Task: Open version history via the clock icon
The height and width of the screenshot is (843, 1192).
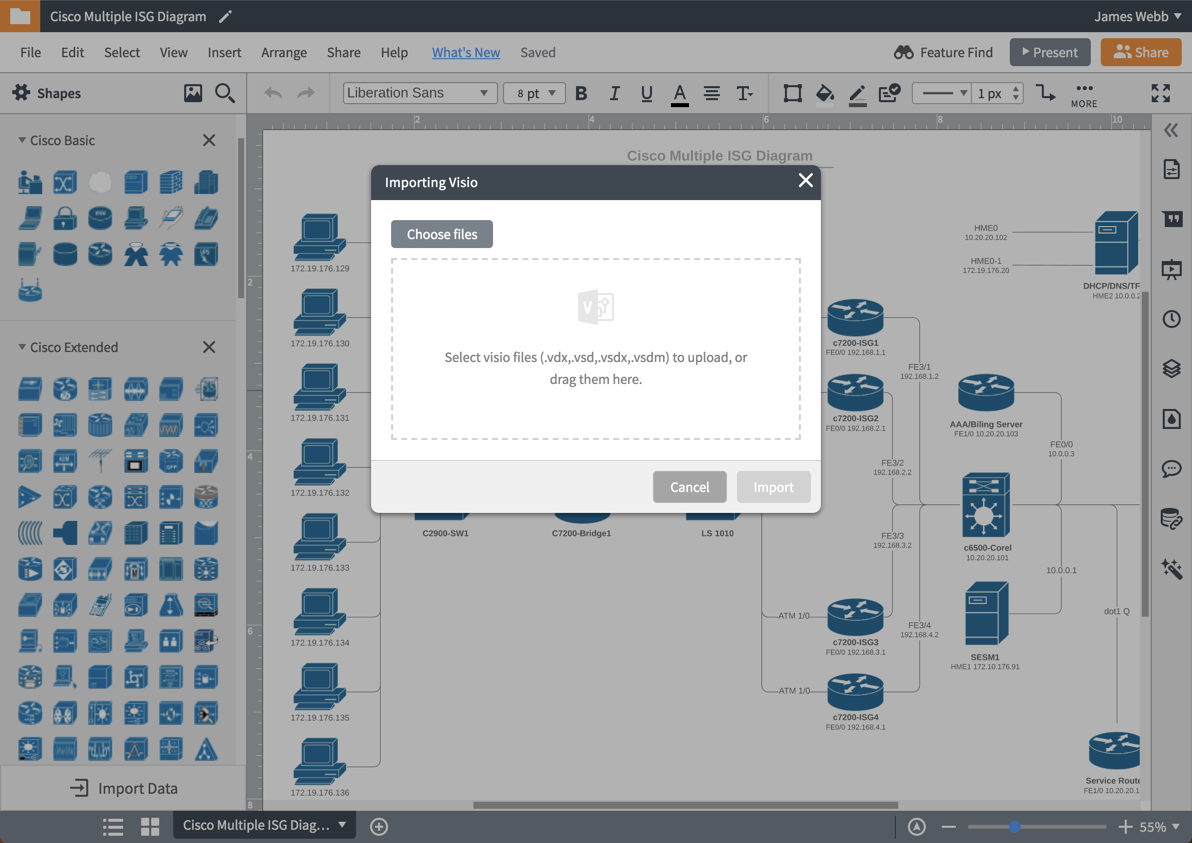Action: (x=1172, y=319)
